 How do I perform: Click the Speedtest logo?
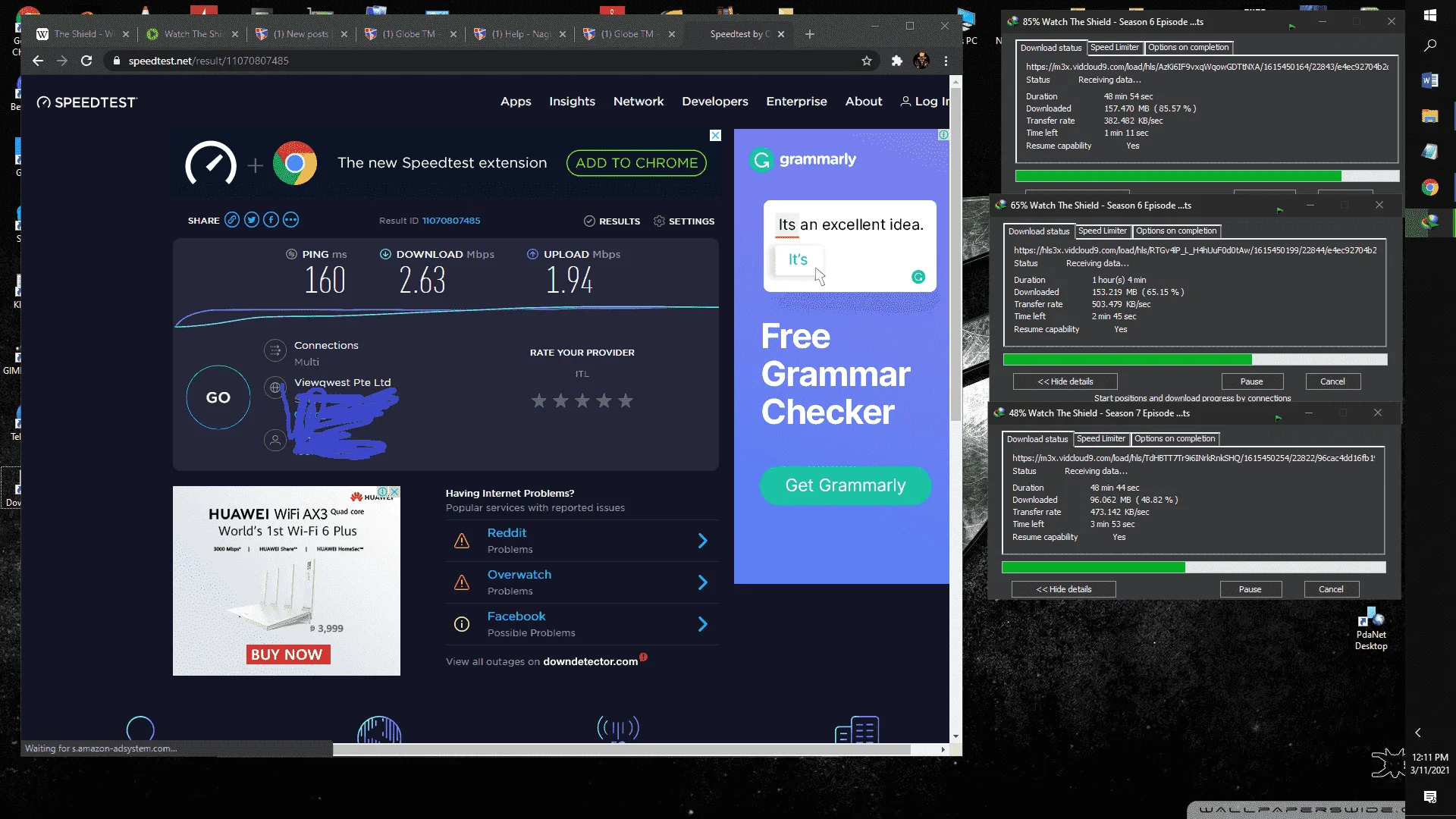coord(86,102)
